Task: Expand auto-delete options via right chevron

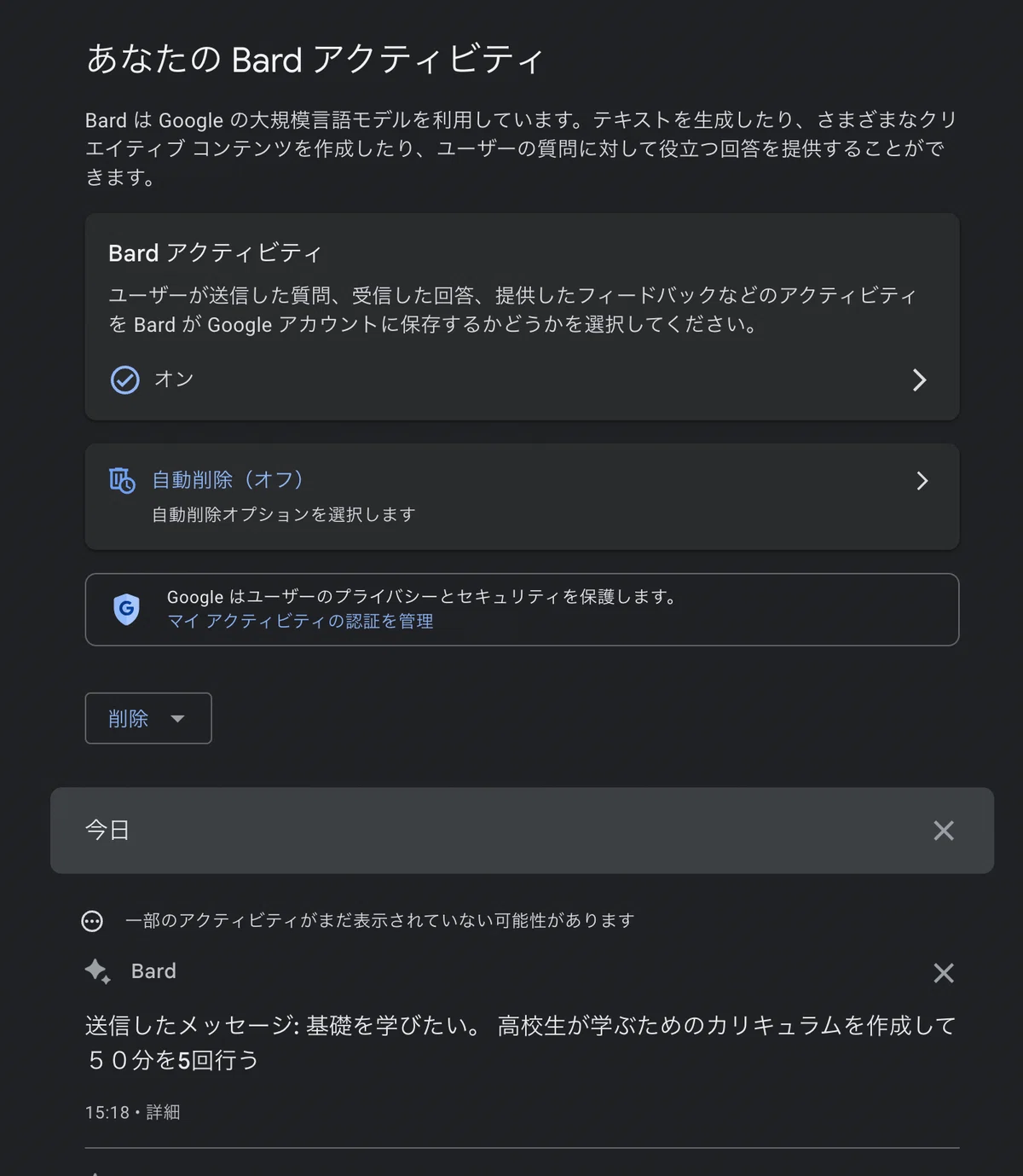Action: (922, 481)
